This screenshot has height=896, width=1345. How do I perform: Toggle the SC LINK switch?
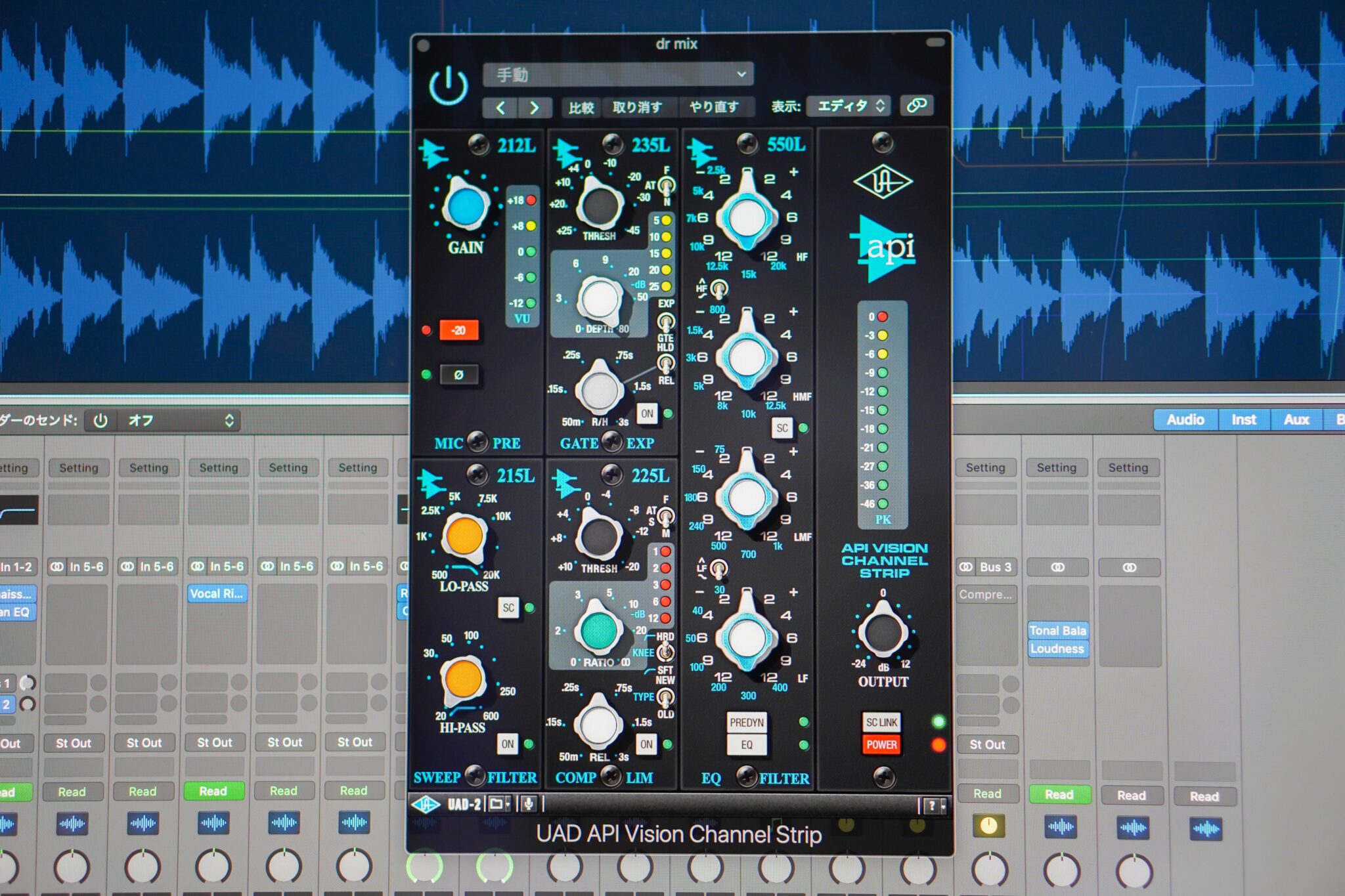click(881, 722)
